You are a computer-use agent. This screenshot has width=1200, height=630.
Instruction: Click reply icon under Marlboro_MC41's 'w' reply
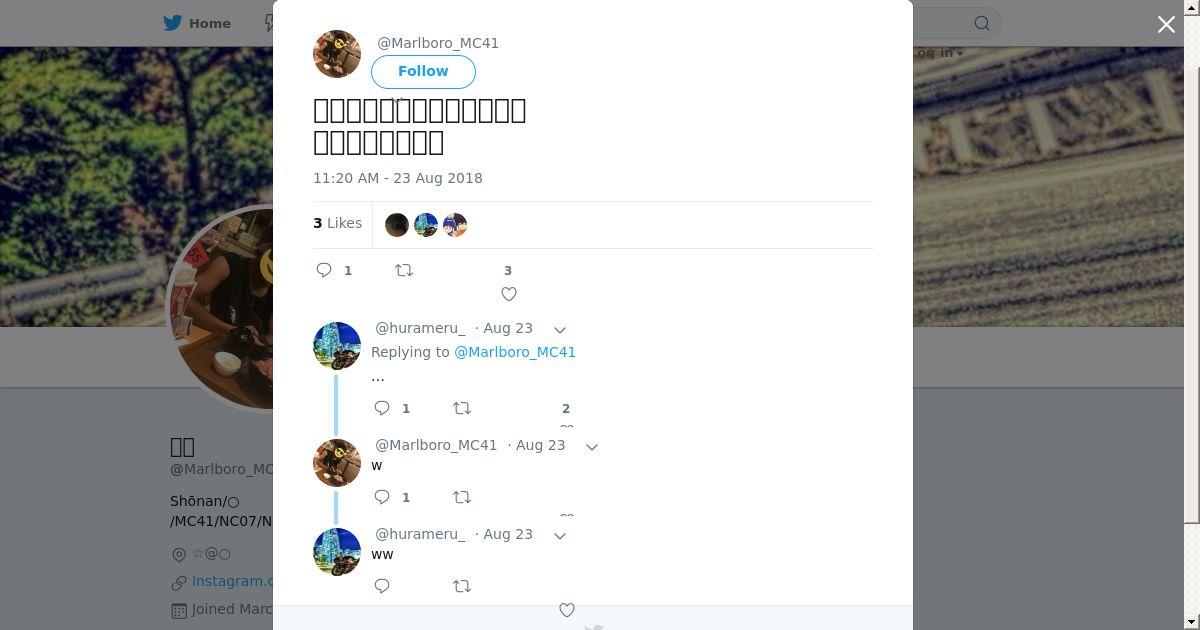coord(382,497)
